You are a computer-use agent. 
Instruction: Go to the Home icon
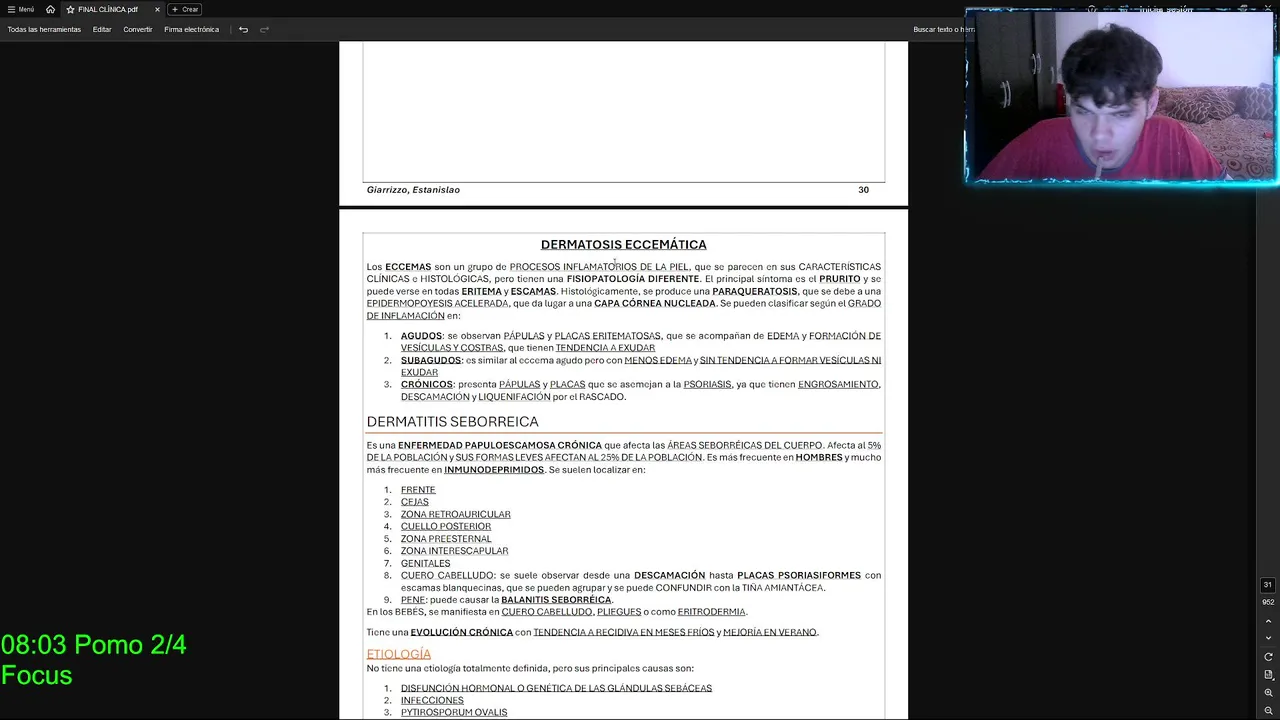pos(50,9)
